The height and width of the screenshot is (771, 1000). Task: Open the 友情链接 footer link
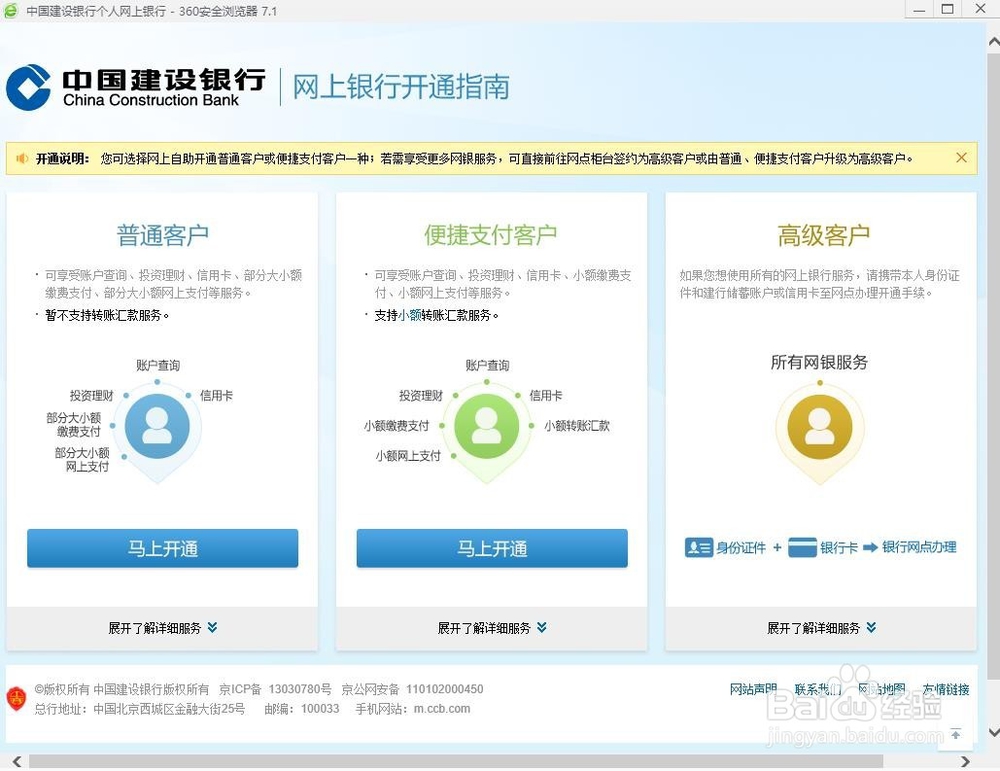[946, 689]
